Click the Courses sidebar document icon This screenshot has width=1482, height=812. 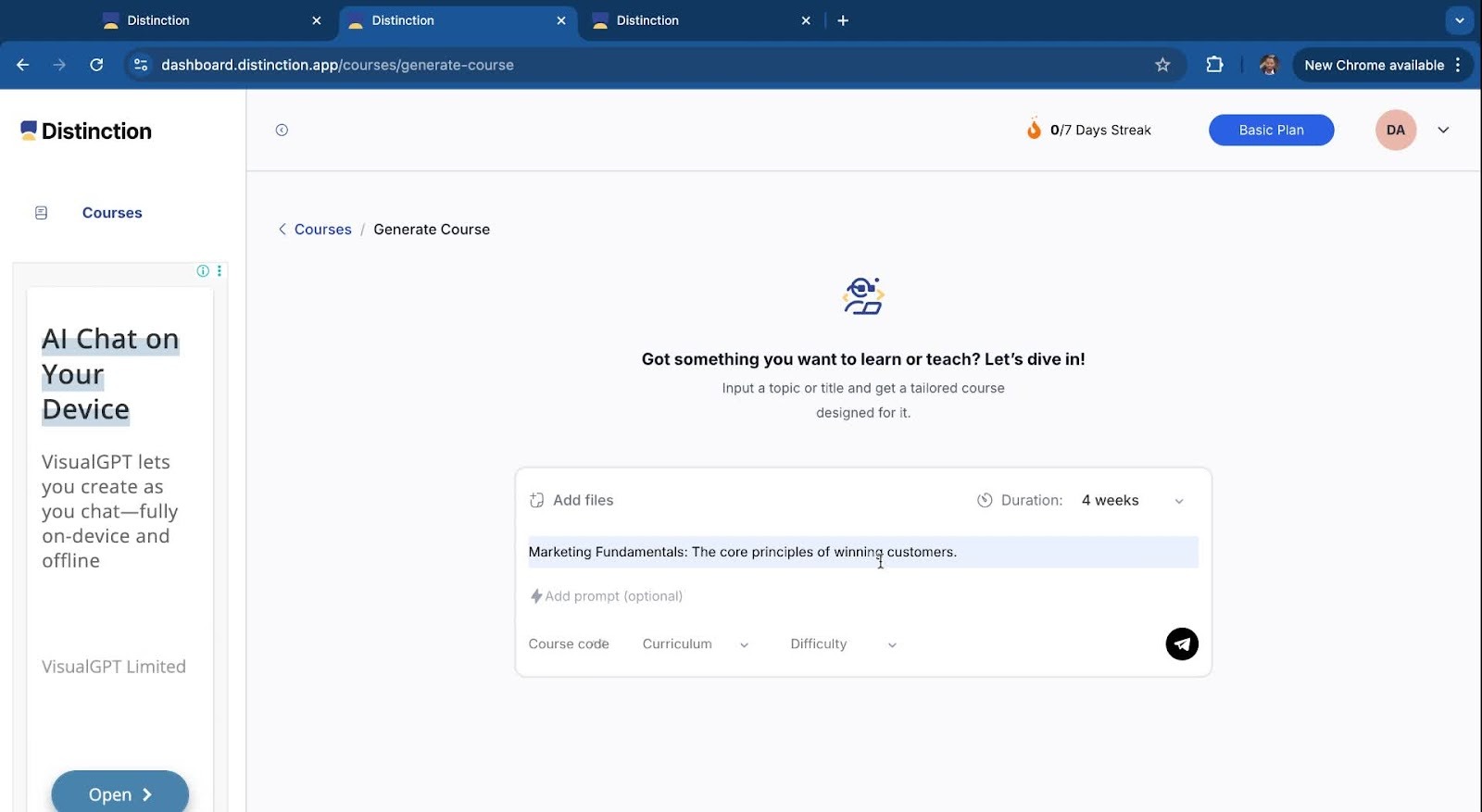(41, 213)
